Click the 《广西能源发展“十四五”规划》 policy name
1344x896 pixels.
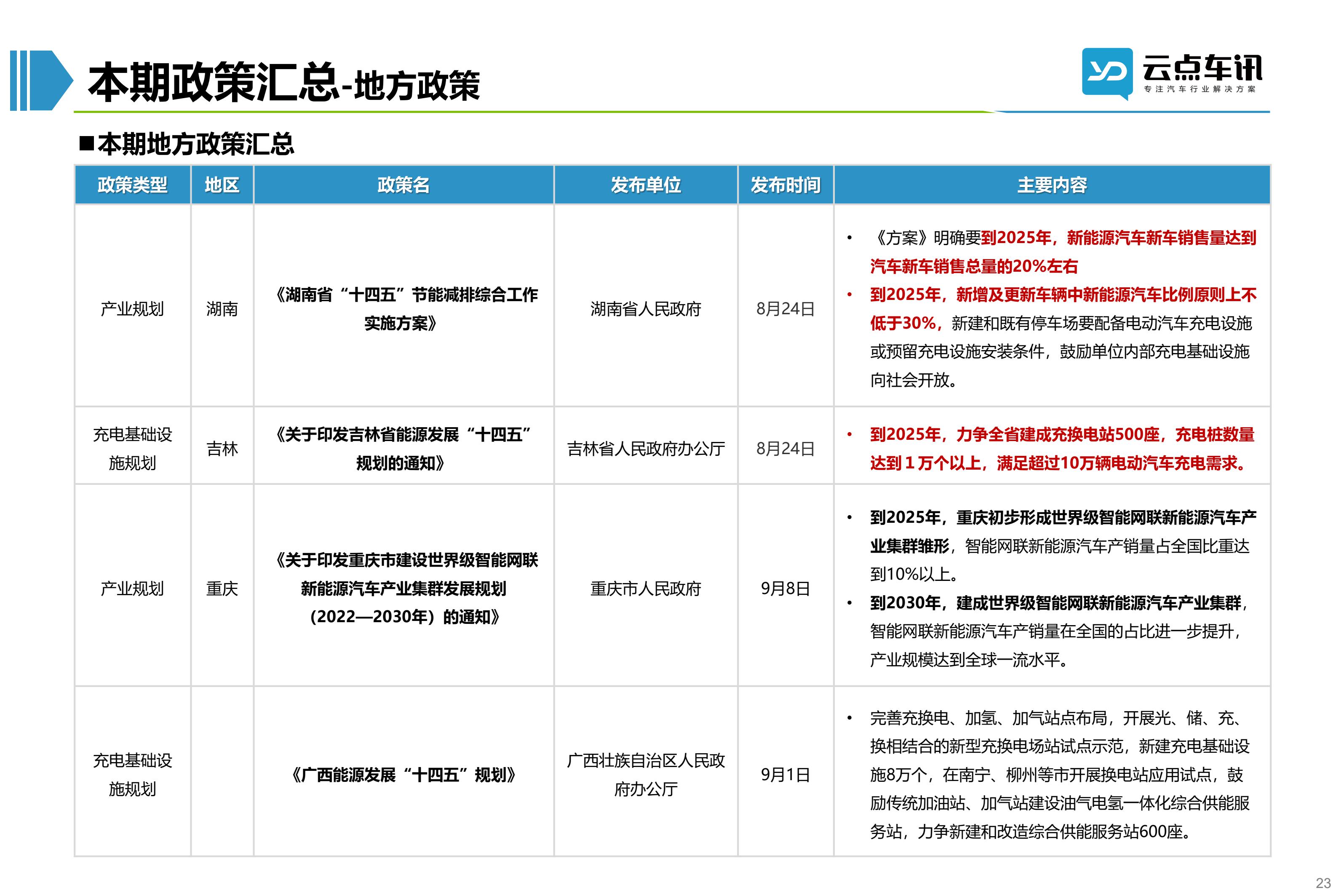[x=403, y=775]
